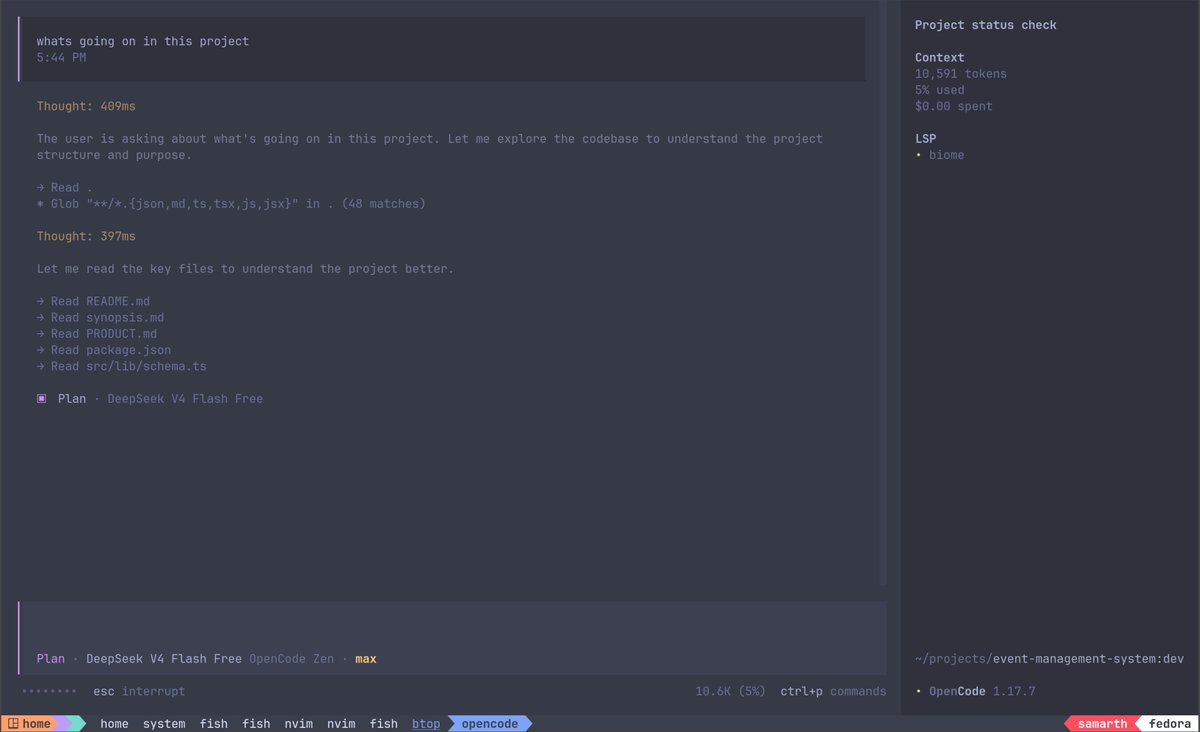Viewport: 1200px width, 732px height.
Task: Expand the "Thought: 397ms" block
Action: [x=86, y=236]
